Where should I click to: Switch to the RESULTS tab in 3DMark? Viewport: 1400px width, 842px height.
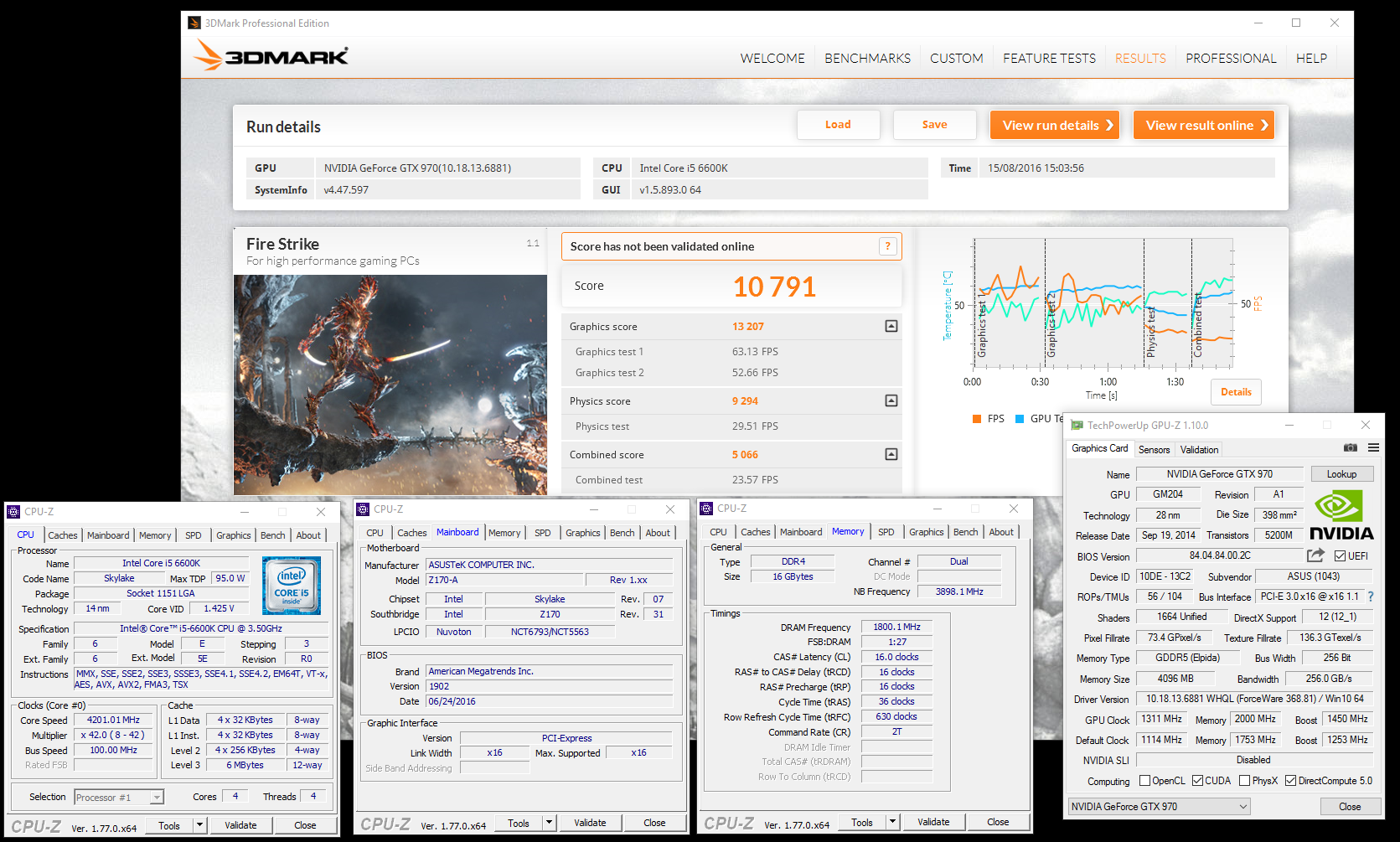tap(1140, 59)
